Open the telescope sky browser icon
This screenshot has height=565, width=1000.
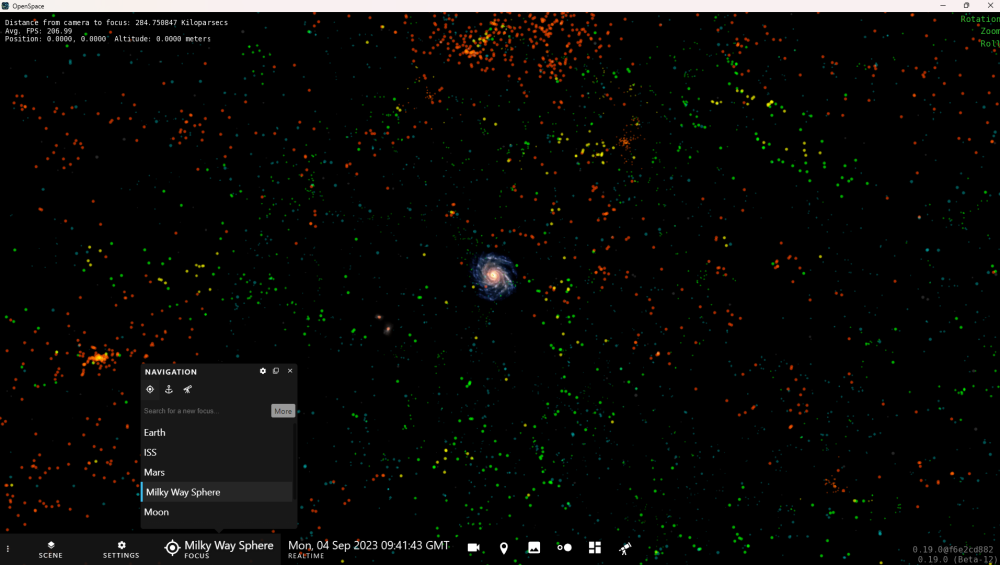coord(625,548)
